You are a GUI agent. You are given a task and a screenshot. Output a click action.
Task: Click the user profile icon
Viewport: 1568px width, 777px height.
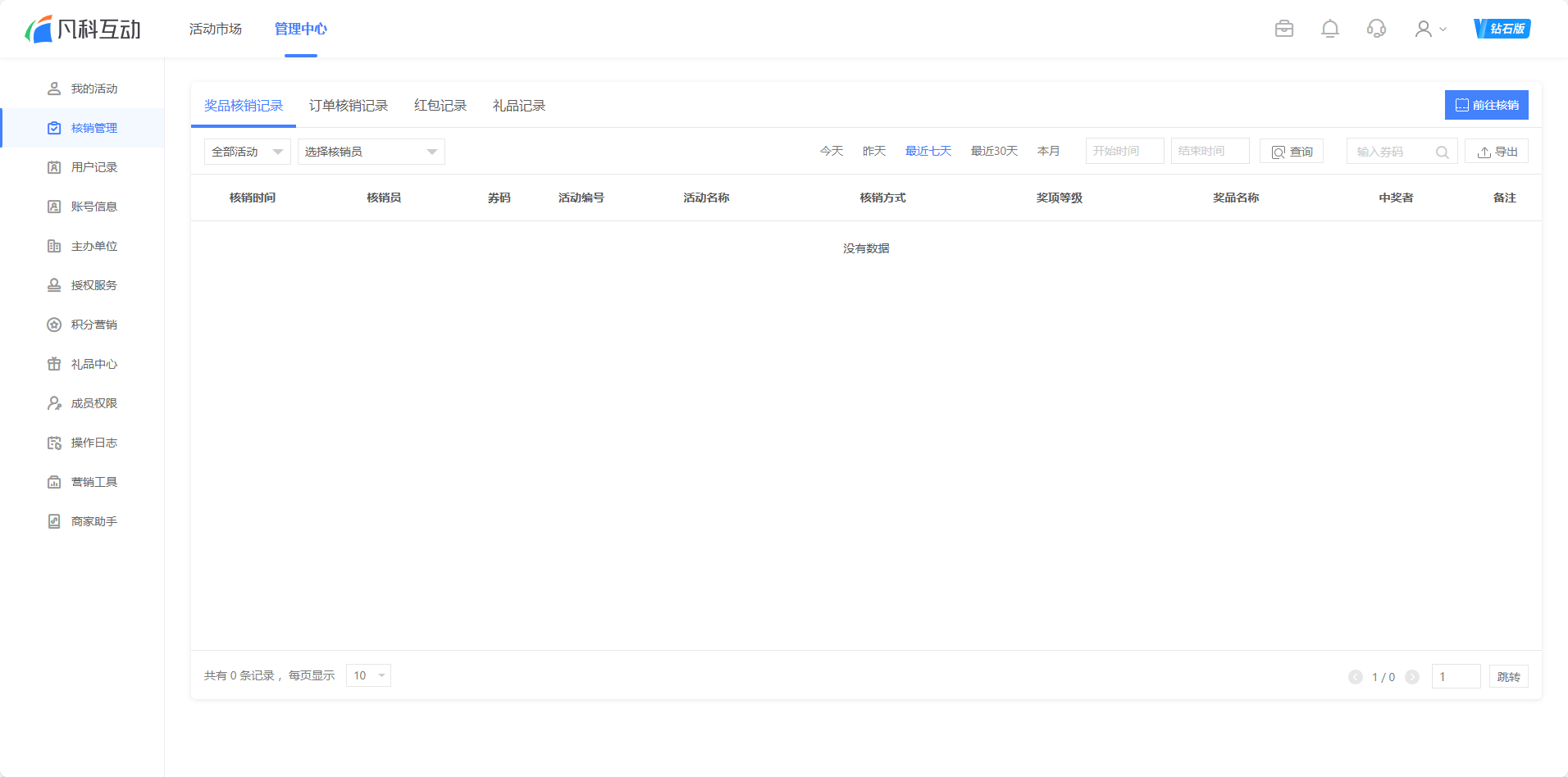click(1424, 29)
